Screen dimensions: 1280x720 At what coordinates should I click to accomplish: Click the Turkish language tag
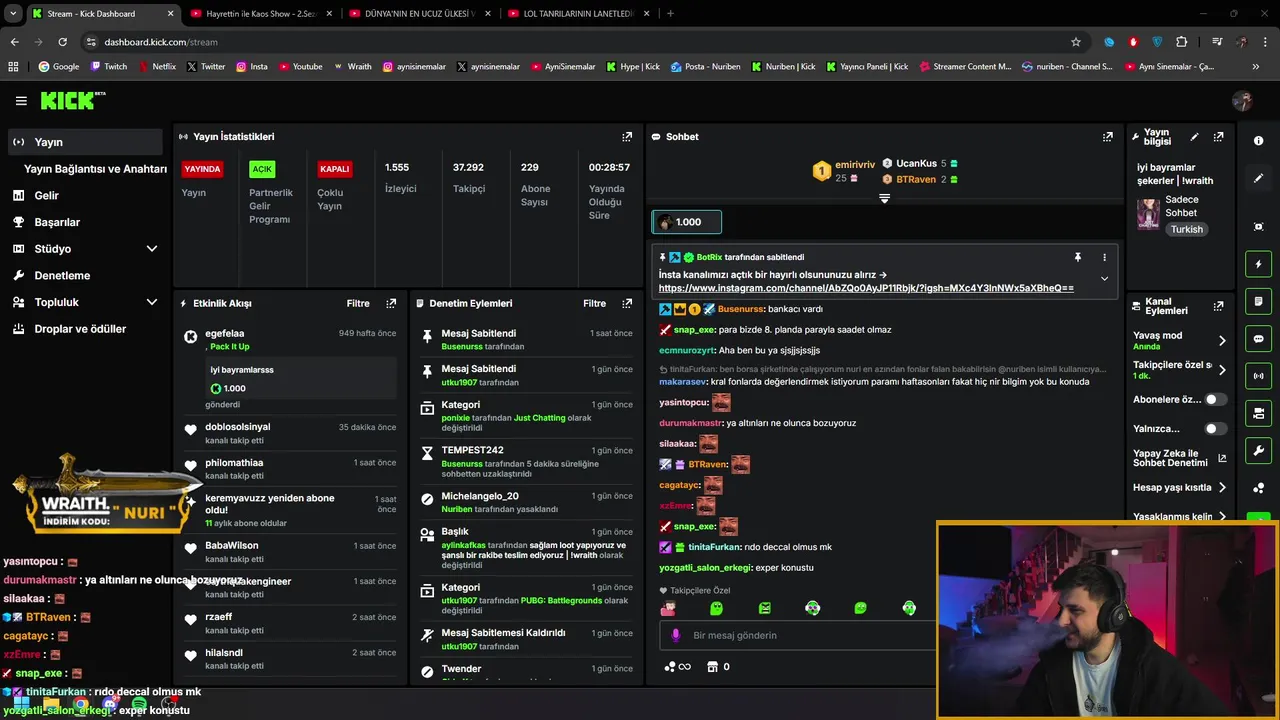click(1187, 229)
